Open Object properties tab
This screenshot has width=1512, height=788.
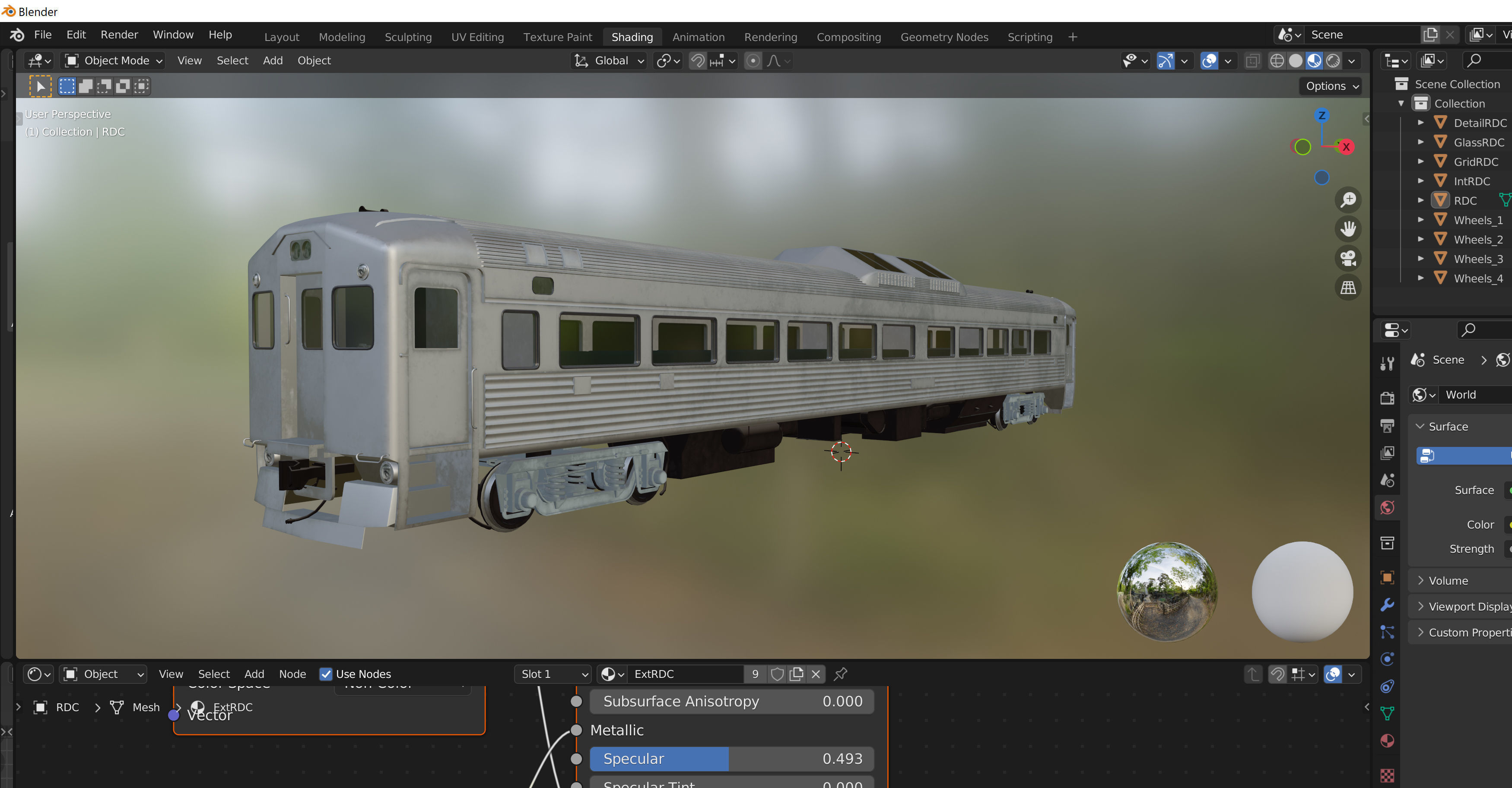(x=1388, y=577)
